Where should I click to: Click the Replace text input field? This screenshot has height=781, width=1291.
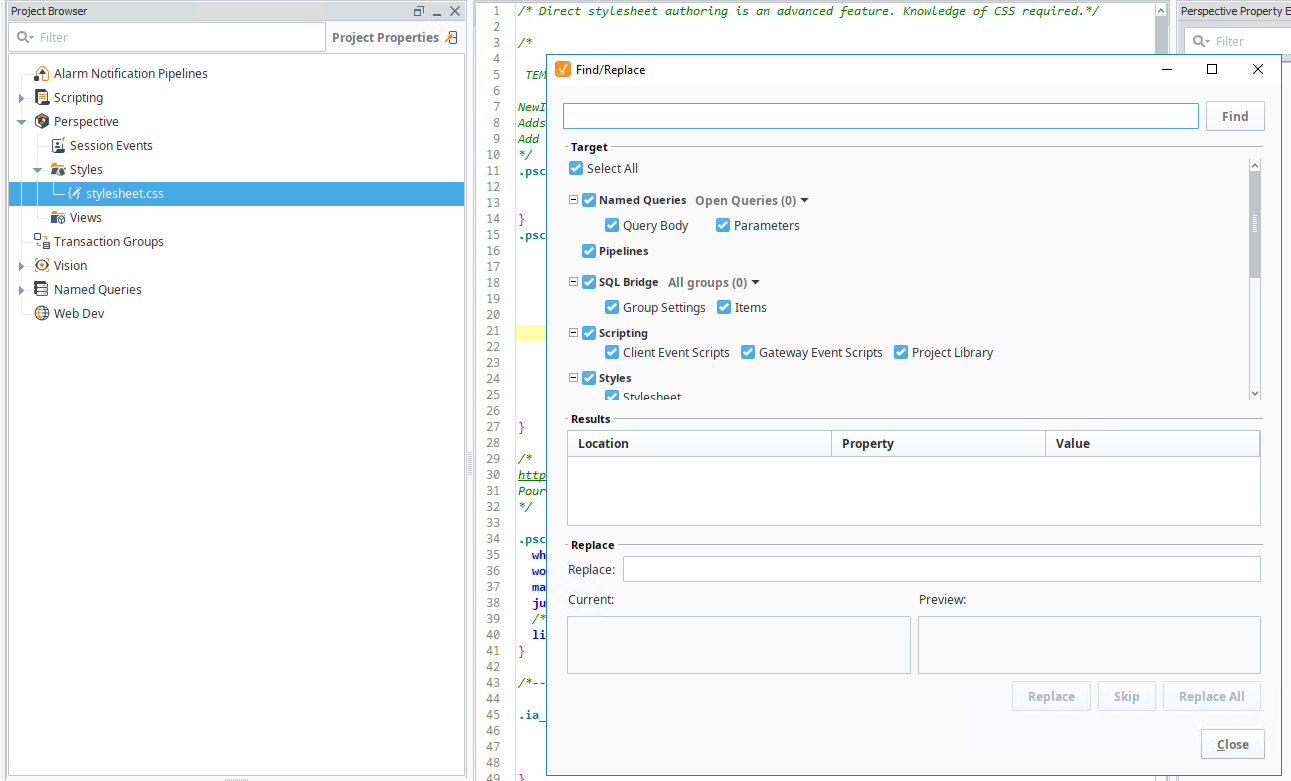click(x=940, y=570)
